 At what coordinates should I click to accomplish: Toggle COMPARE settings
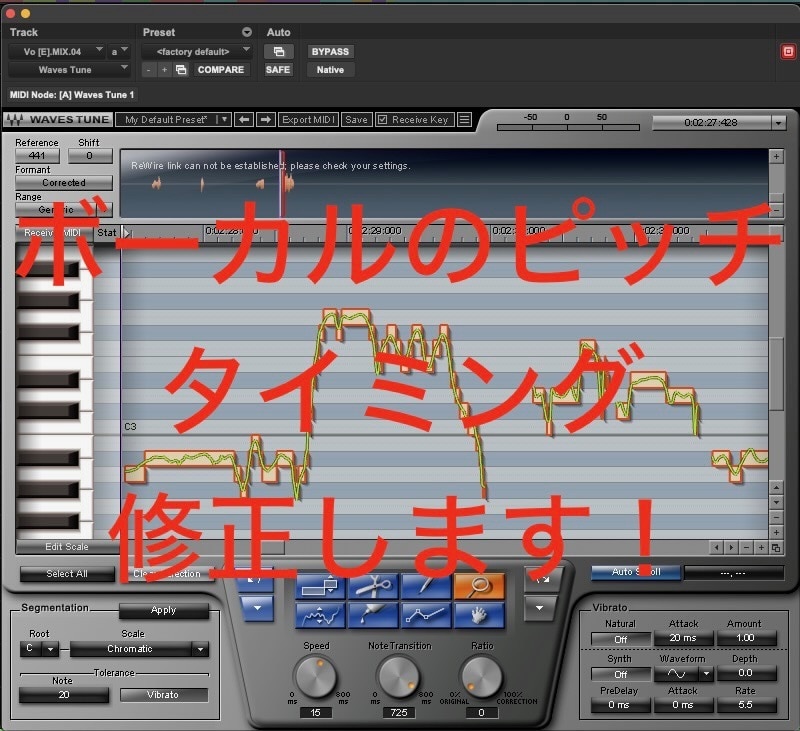click(x=221, y=69)
